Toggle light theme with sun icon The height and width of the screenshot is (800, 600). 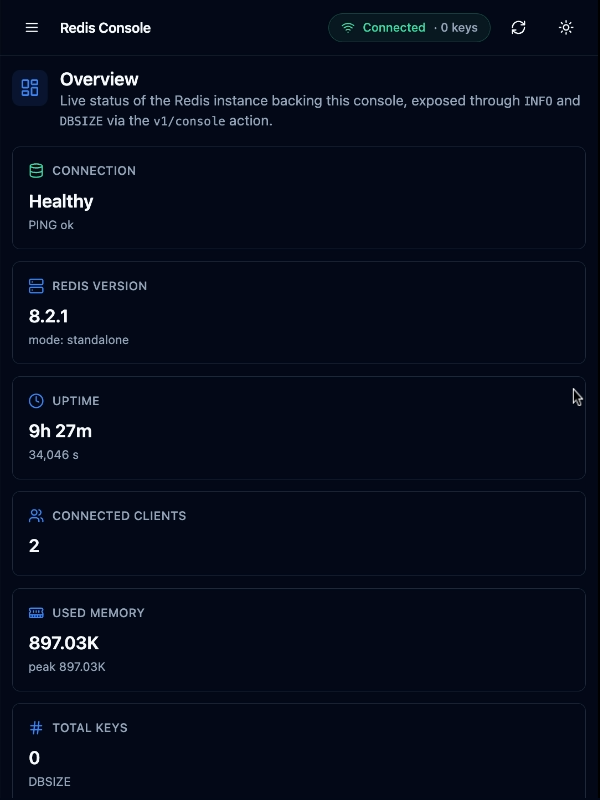pyautogui.click(x=566, y=28)
